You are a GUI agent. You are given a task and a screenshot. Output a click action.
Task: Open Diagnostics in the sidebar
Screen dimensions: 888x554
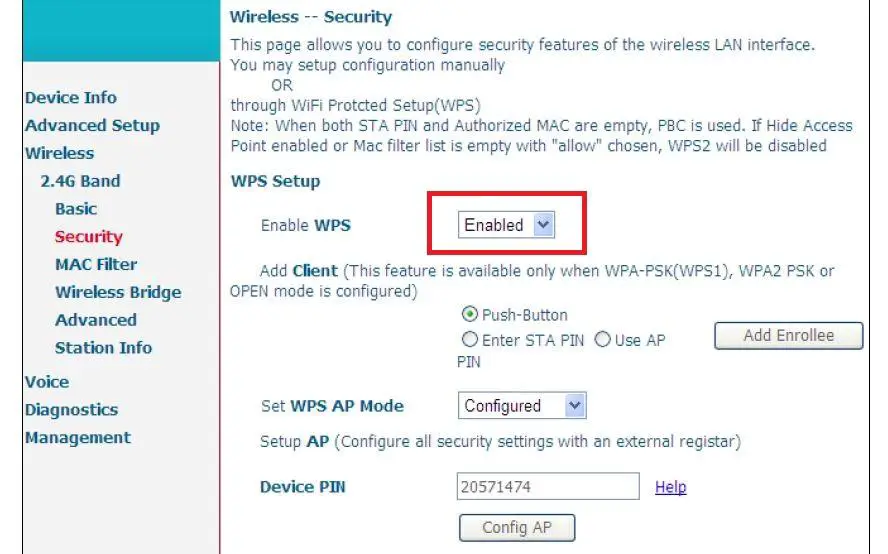pos(71,410)
